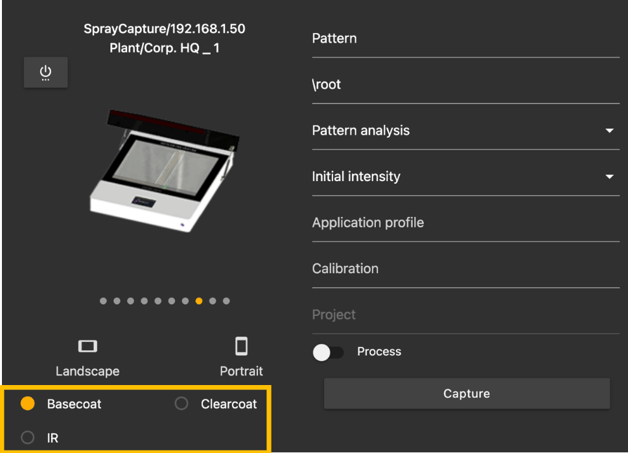Click the last carousel dot indicator
628x453 pixels.
227,300
